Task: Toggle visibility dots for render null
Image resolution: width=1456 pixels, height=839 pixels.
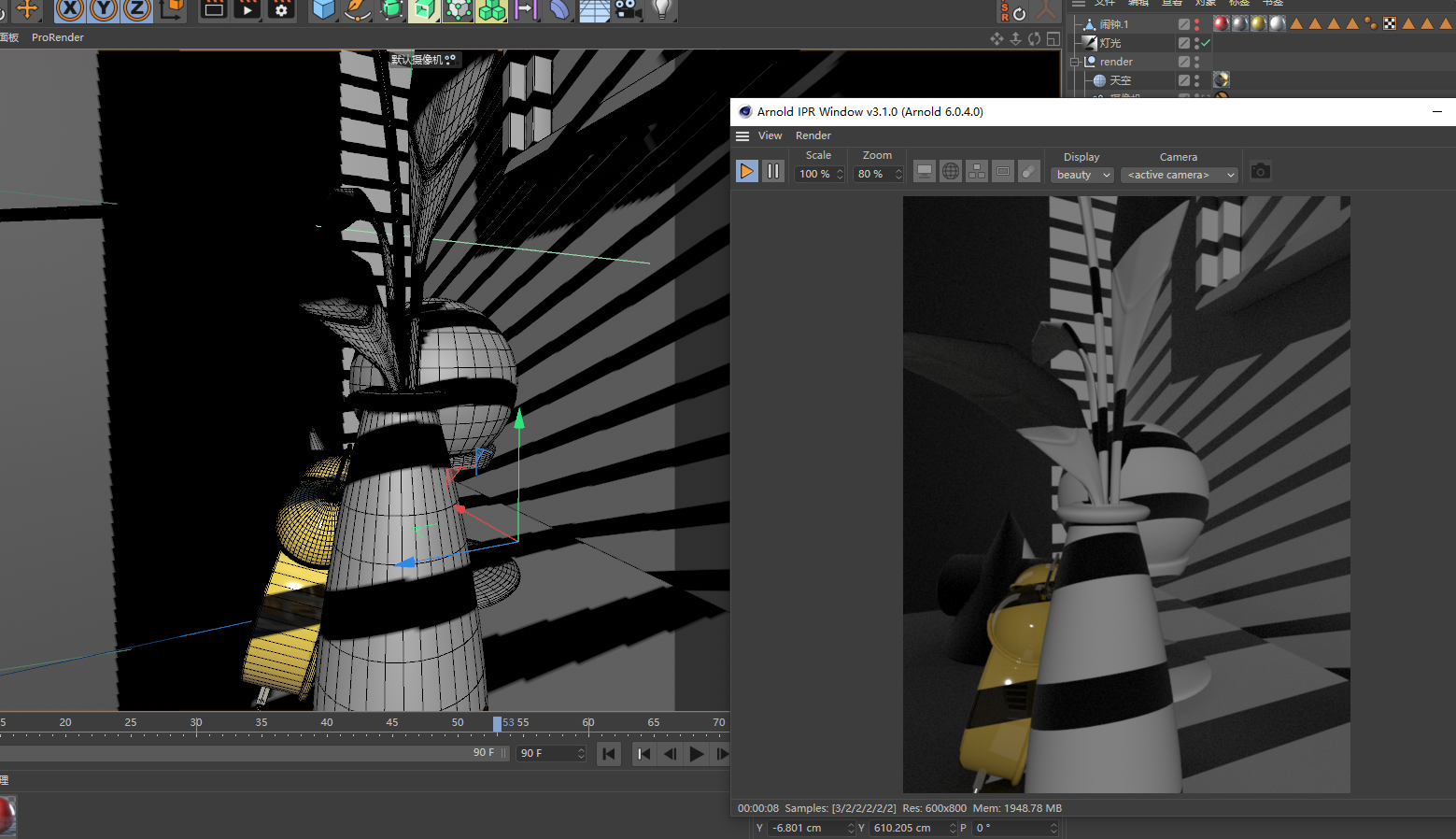Action: [1196, 62]
